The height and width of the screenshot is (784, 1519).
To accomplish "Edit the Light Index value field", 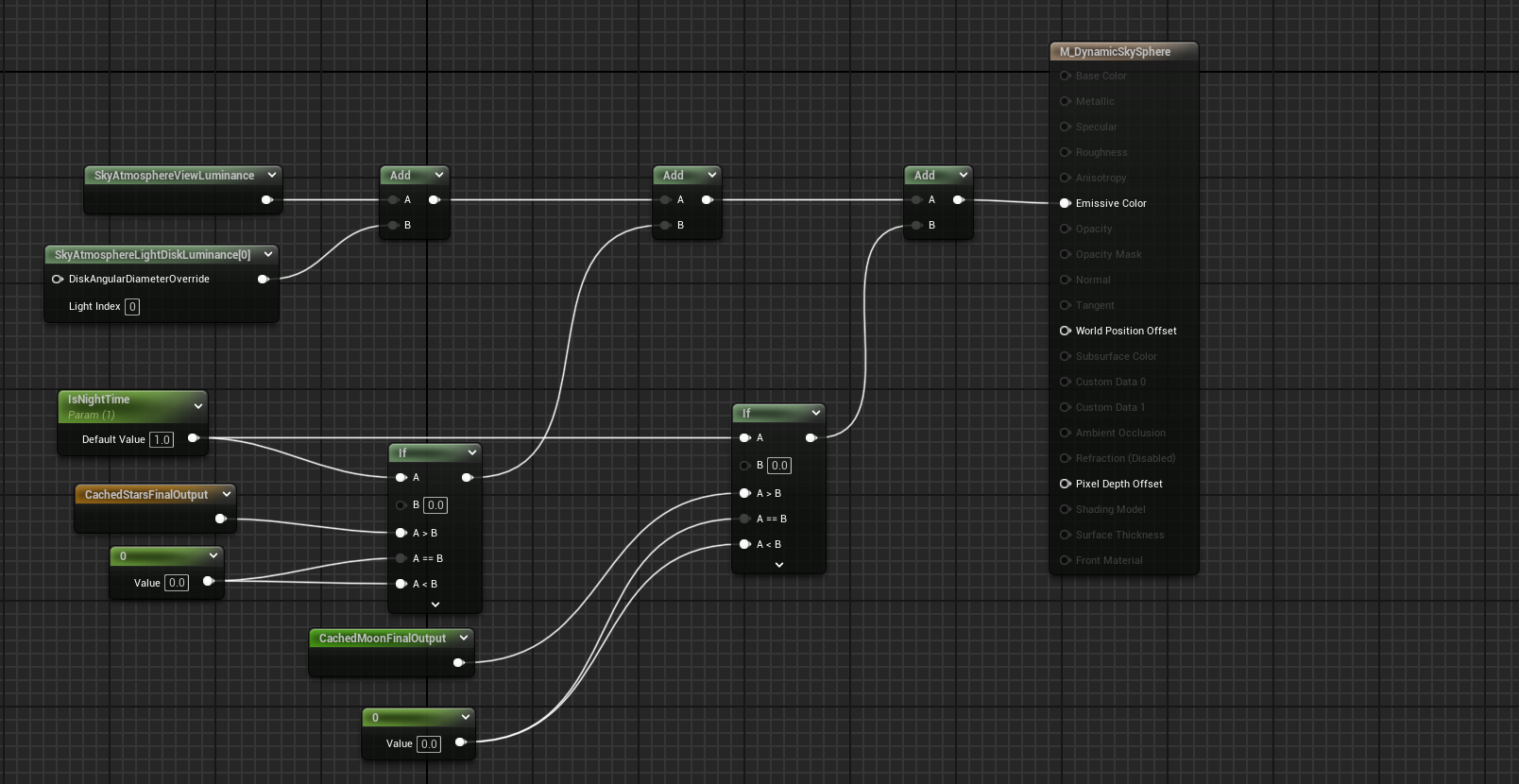I will pyautogui.click(x=132, y=307).
